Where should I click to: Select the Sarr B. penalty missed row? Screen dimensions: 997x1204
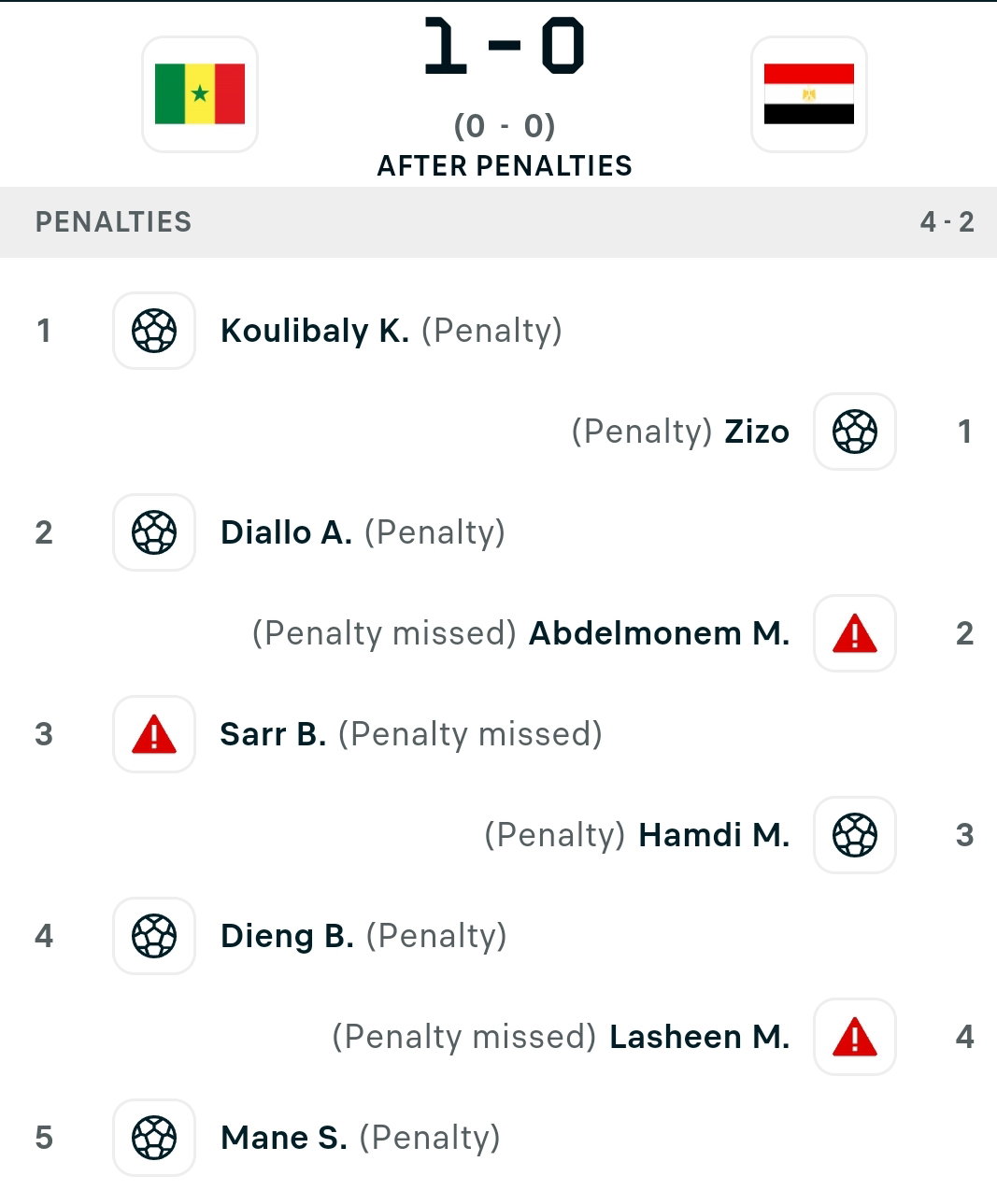coord(498,734)
